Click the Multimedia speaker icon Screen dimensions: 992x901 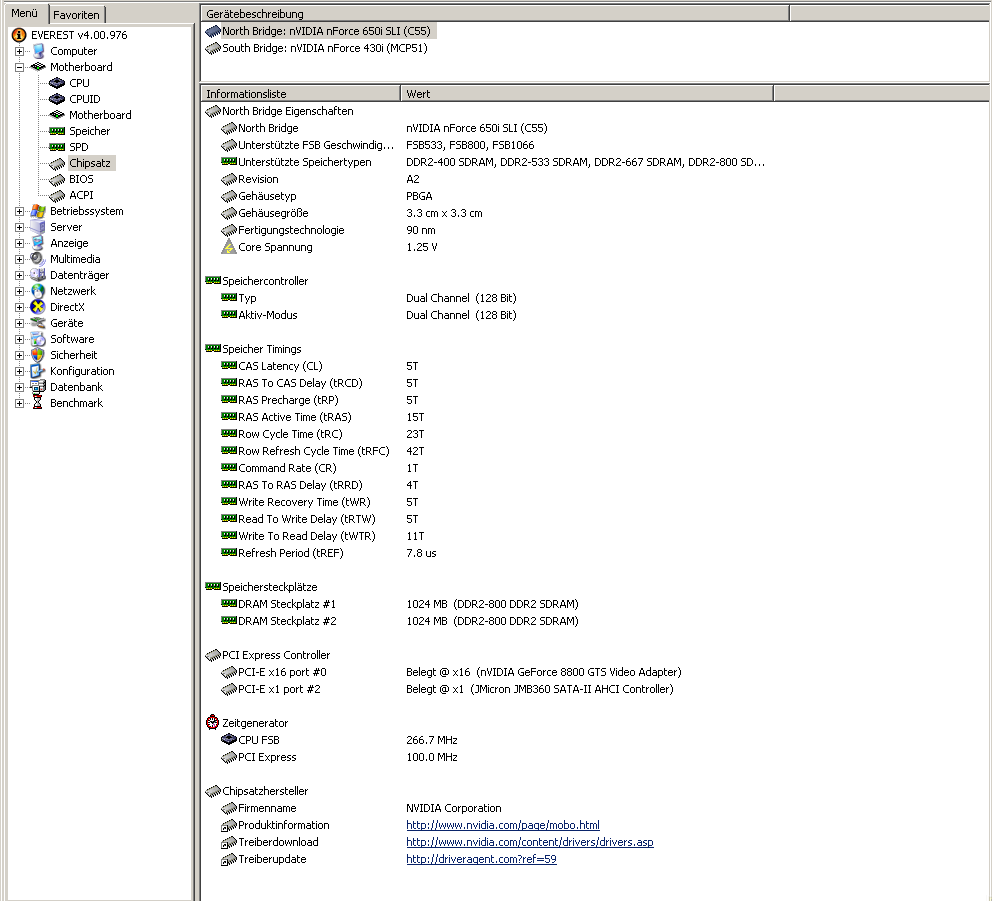(38, 259)
